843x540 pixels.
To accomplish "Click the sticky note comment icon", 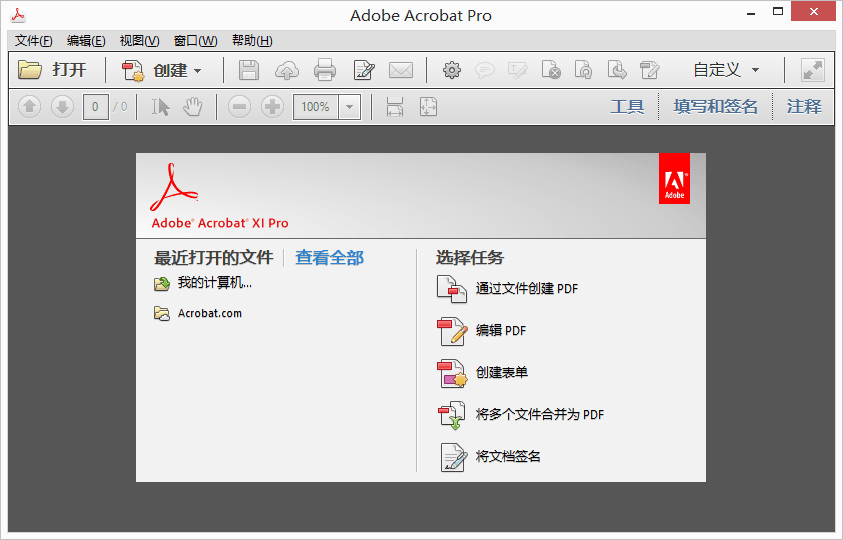I will click(484, 70).
